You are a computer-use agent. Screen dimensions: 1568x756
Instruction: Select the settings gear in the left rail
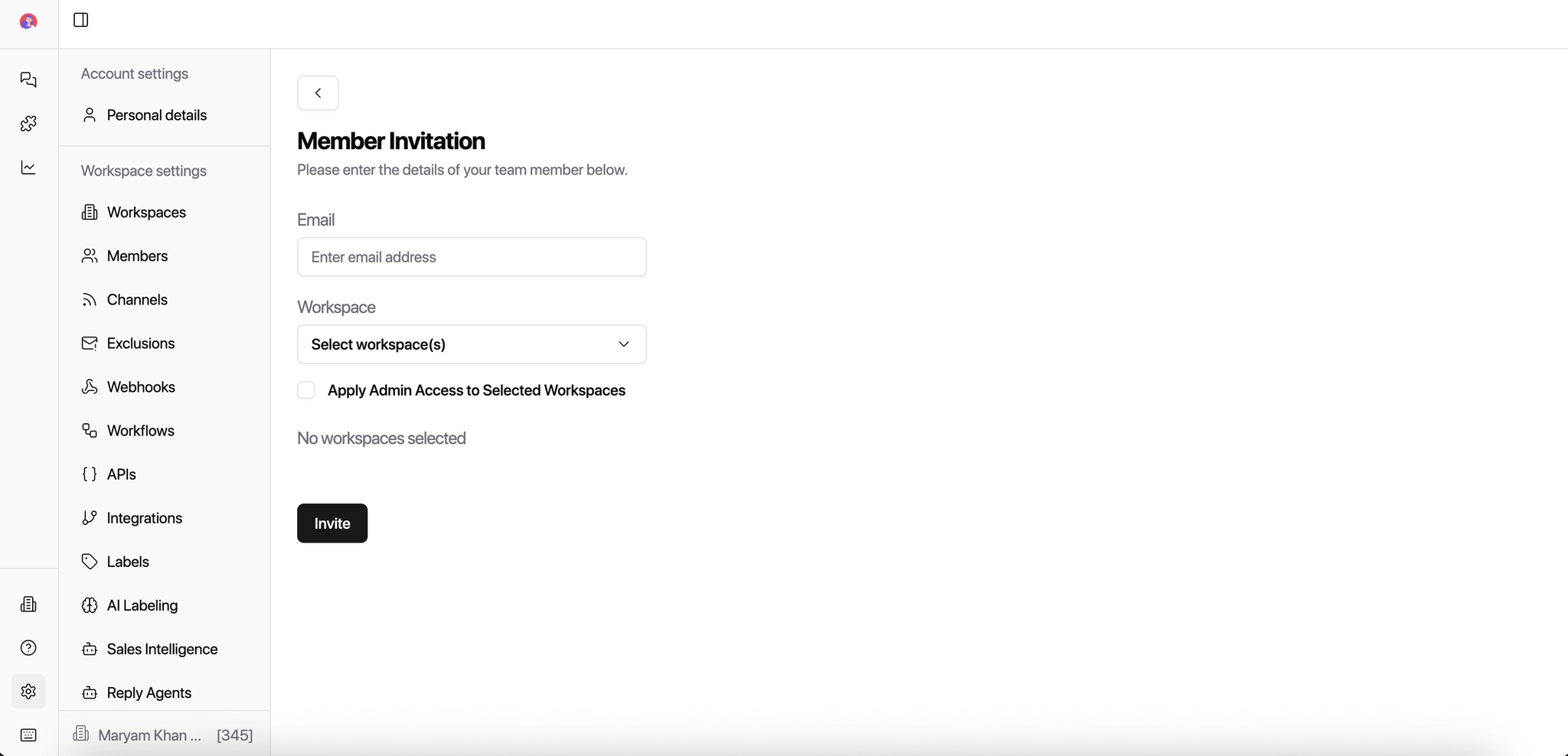pos(28,691)
